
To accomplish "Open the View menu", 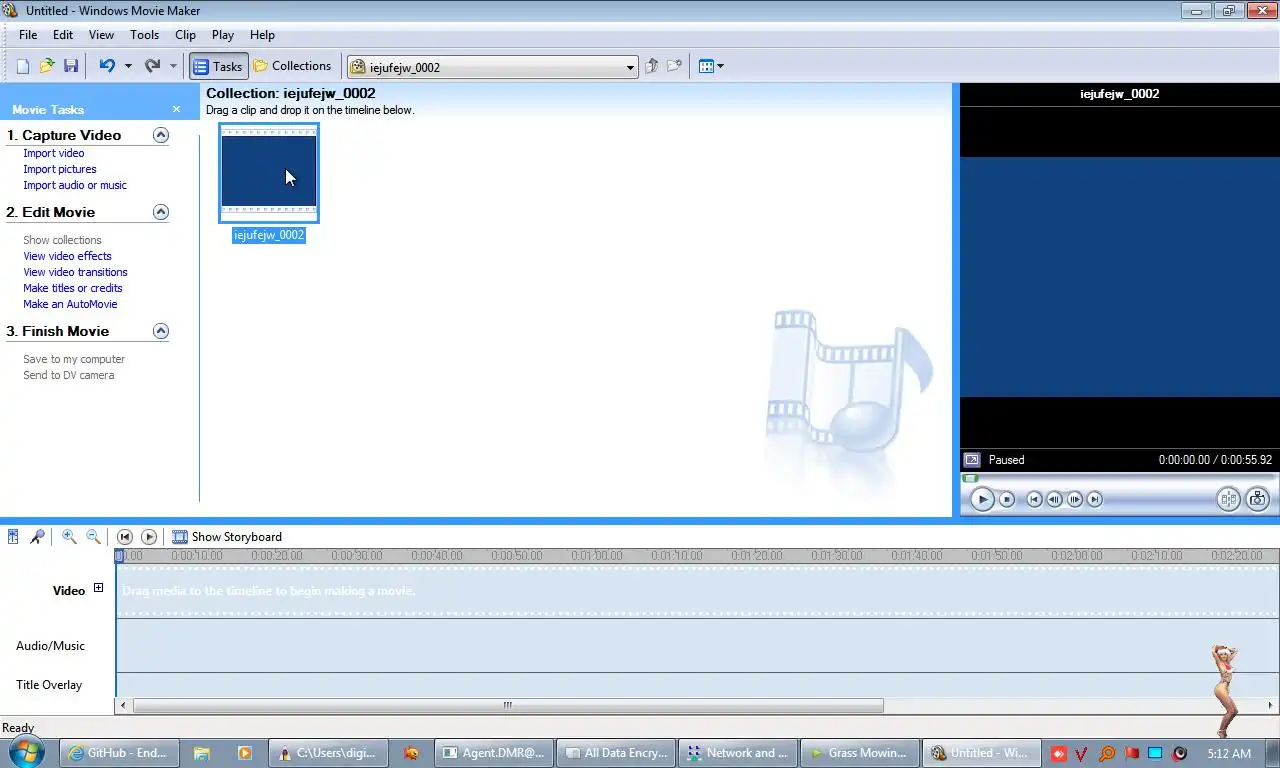I will pyautogui.click(x=101, y=34).
